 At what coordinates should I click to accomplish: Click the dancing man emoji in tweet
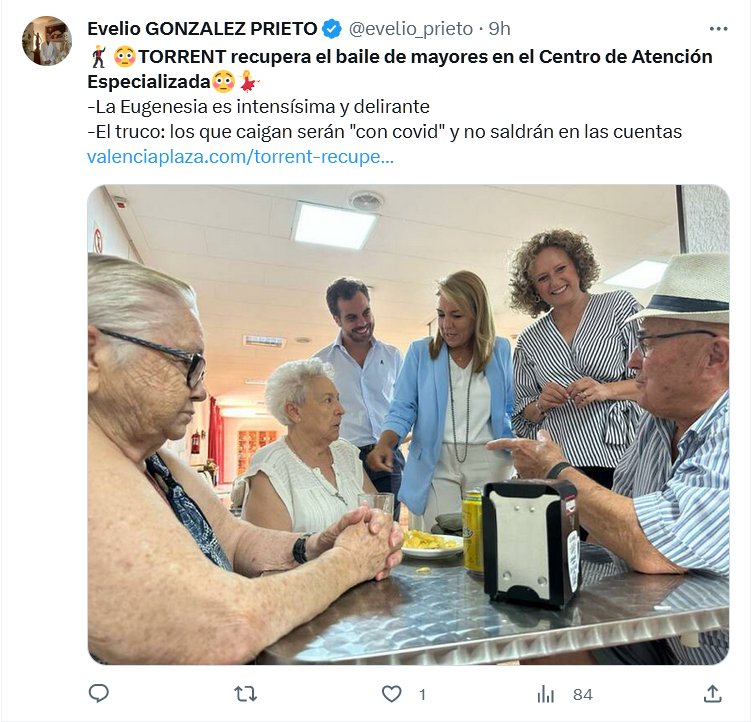pyautogui.click(x=99, y=57)
